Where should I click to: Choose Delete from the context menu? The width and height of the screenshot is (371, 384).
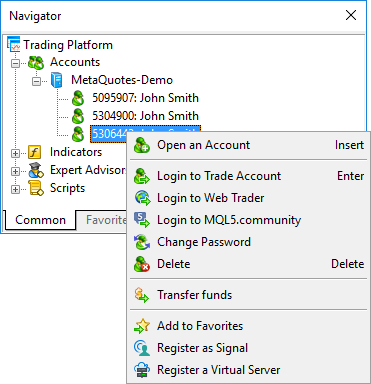(249, 264)
